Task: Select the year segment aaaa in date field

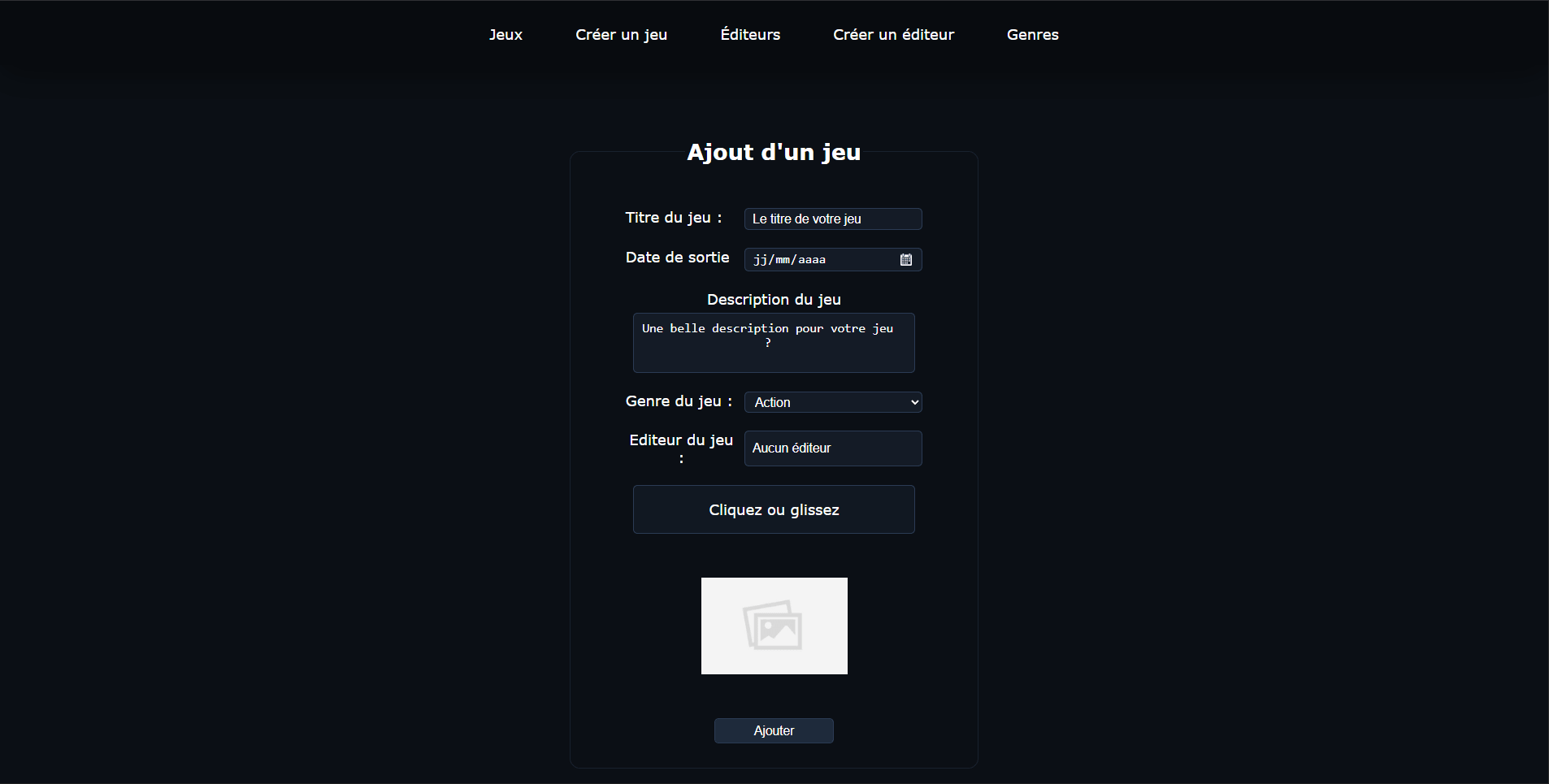Action: point(811,260)
